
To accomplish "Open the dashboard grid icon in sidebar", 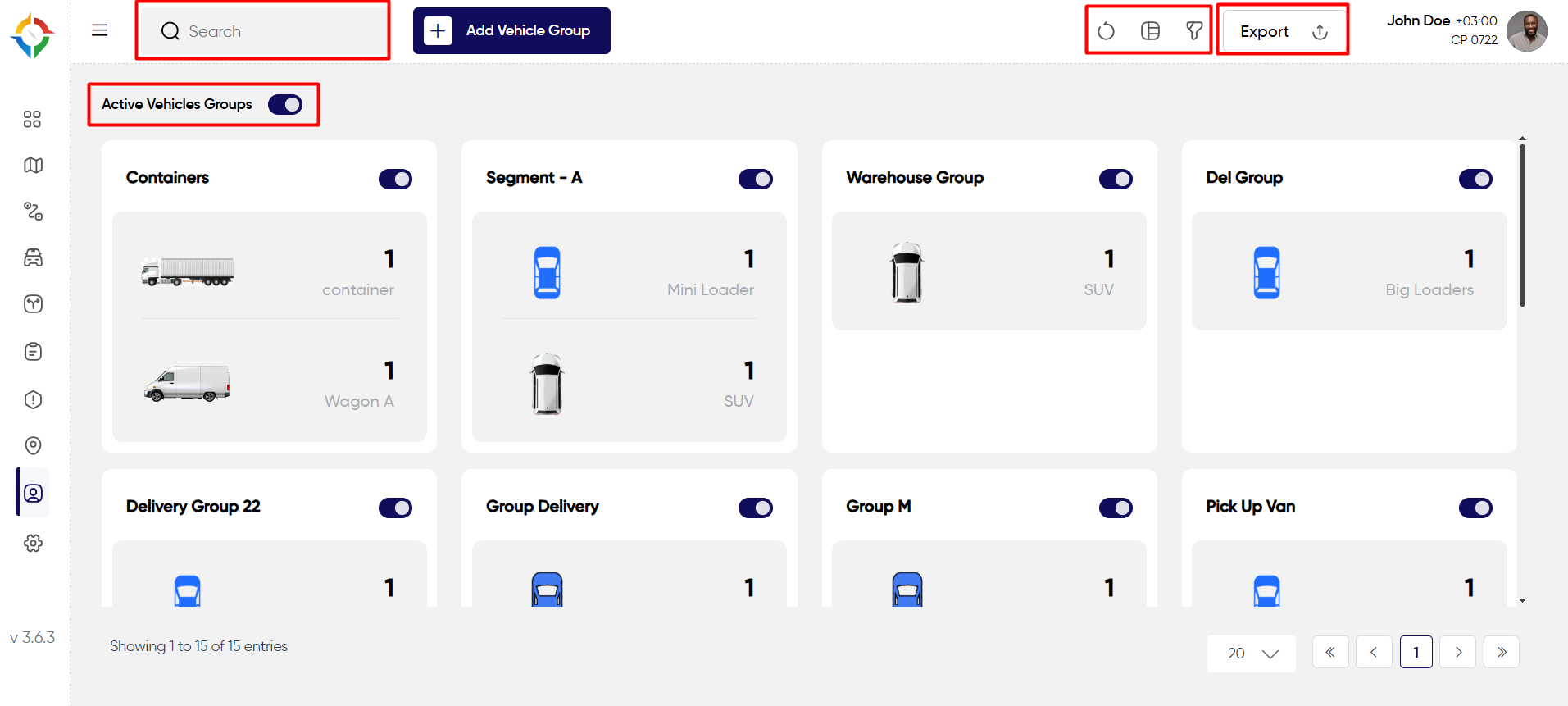I will (32, 119).
